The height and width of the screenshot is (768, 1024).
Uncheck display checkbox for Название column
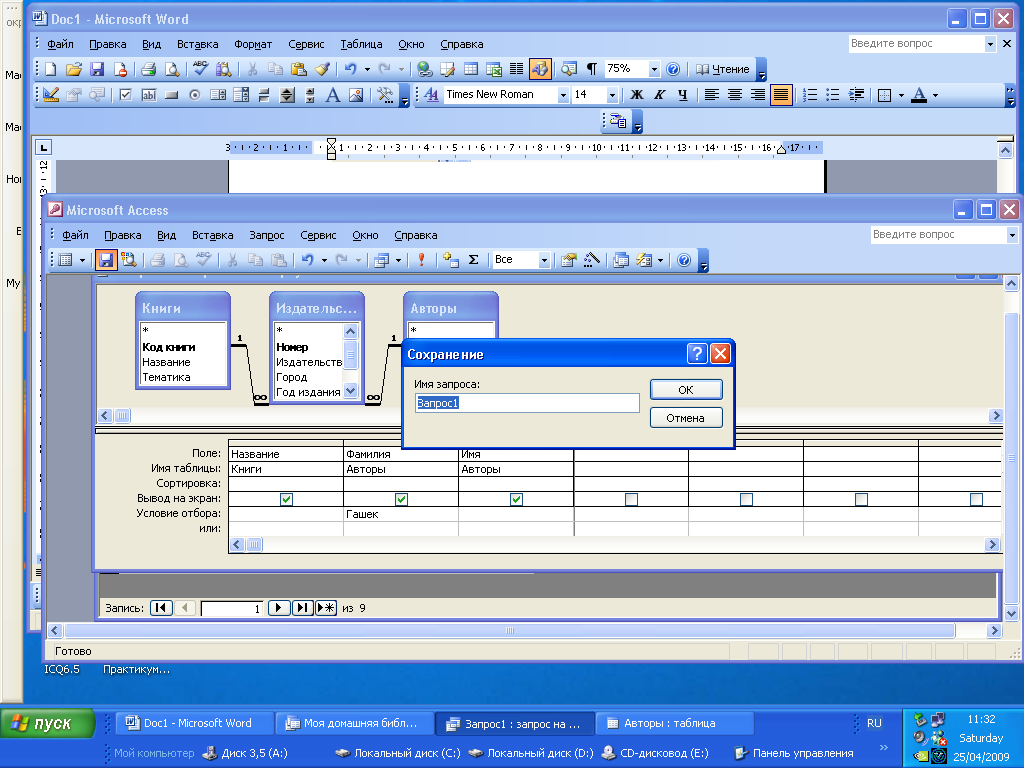pos(286,499)
